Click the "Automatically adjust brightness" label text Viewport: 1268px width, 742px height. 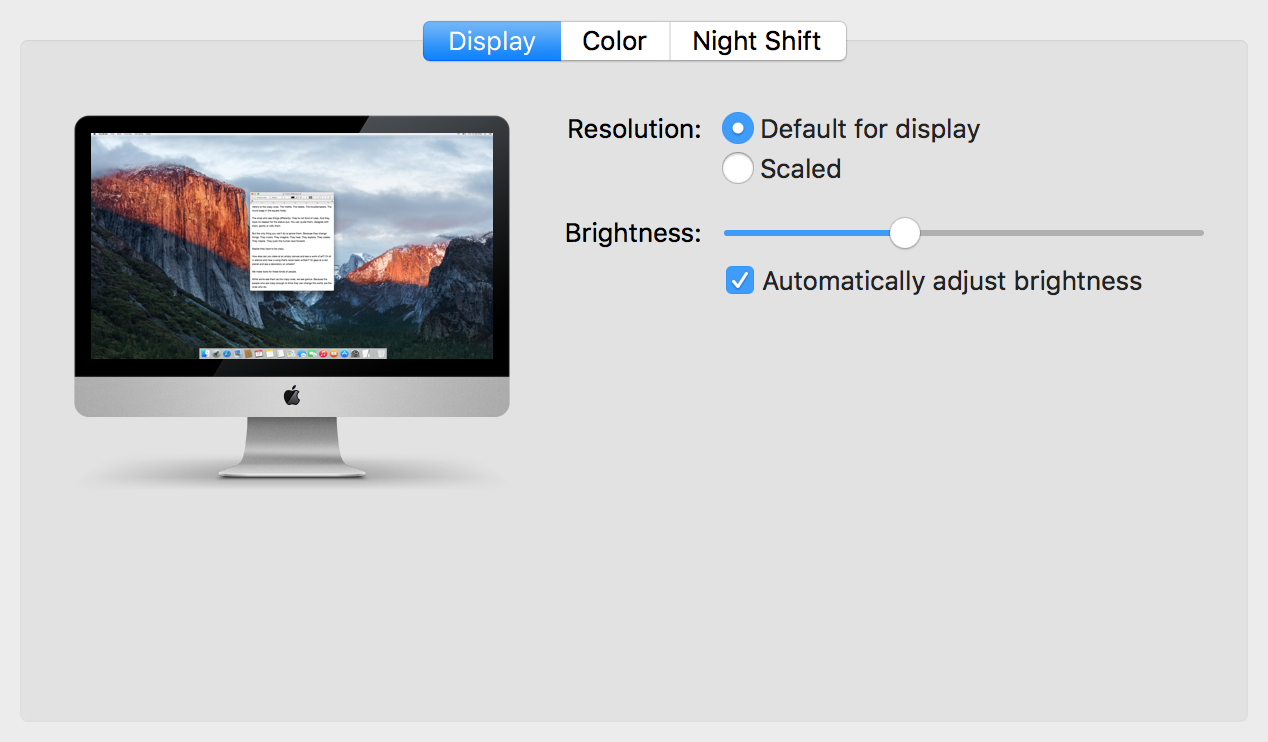click(x=952, y=281)
